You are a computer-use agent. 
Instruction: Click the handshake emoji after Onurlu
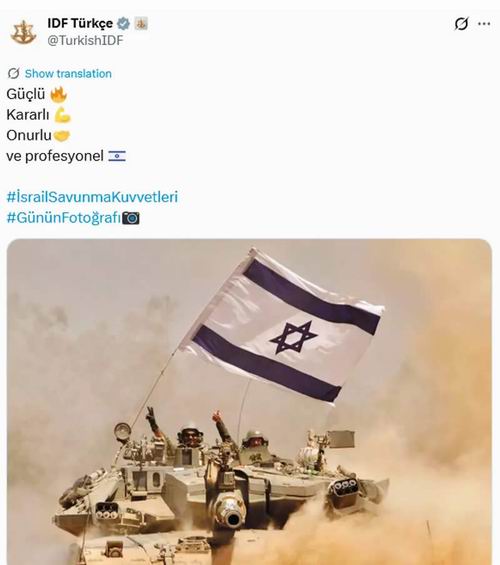pos(61,136)
